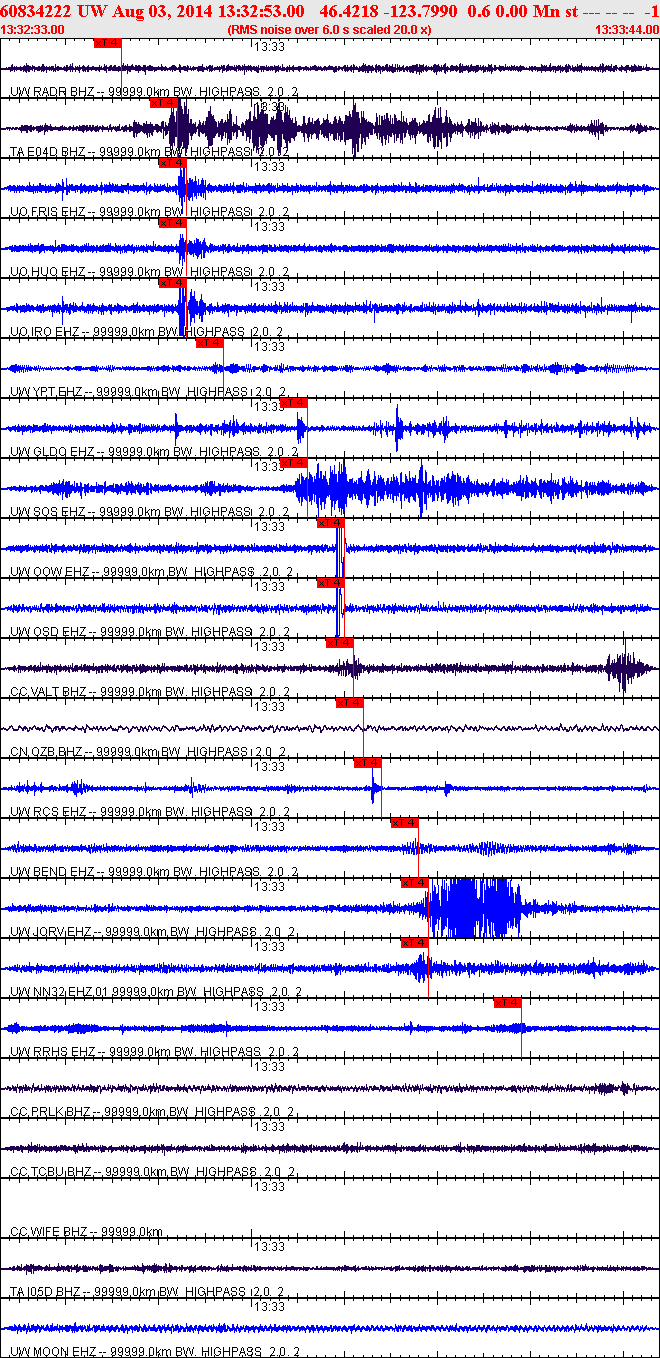Click the red pick marker on the SQS trace
The width and height of the screenshot is (660, 1358).
pos(293,463)
